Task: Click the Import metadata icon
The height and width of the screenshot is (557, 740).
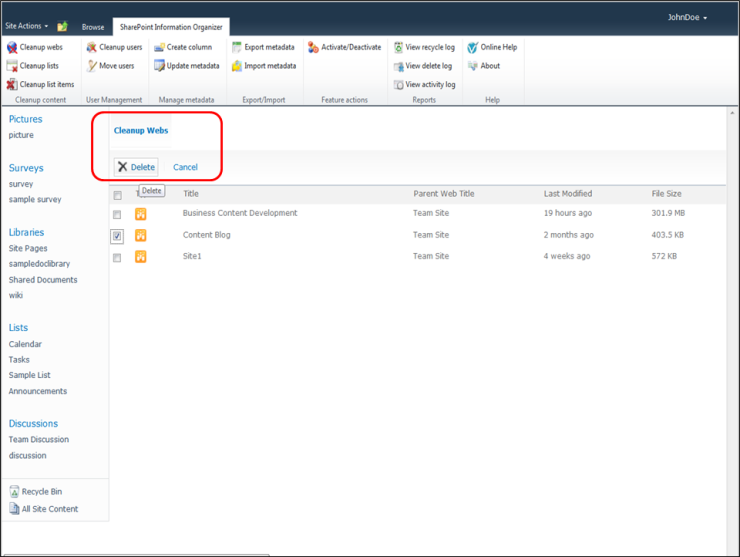Action: [237, 66]
